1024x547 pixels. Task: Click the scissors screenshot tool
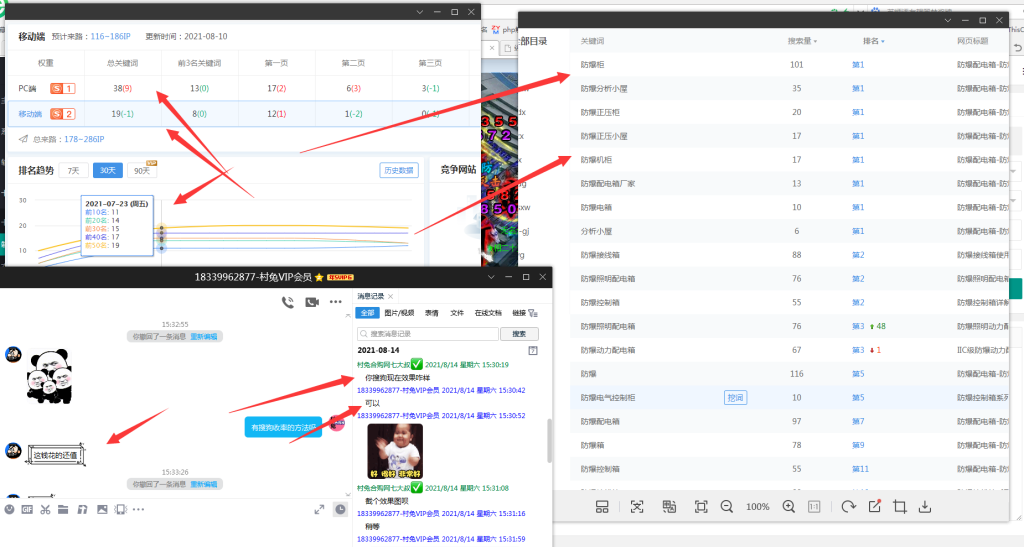click(46, 509)
